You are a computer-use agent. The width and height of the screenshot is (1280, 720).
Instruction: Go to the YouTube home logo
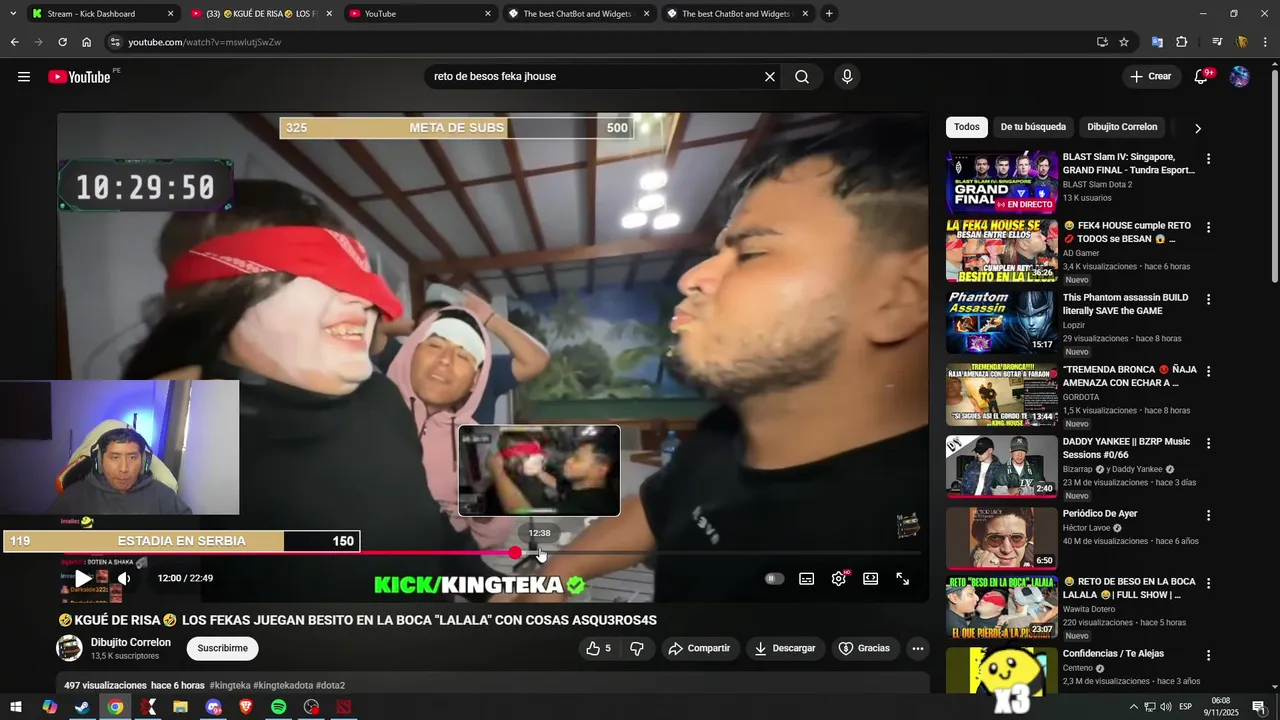79,77
